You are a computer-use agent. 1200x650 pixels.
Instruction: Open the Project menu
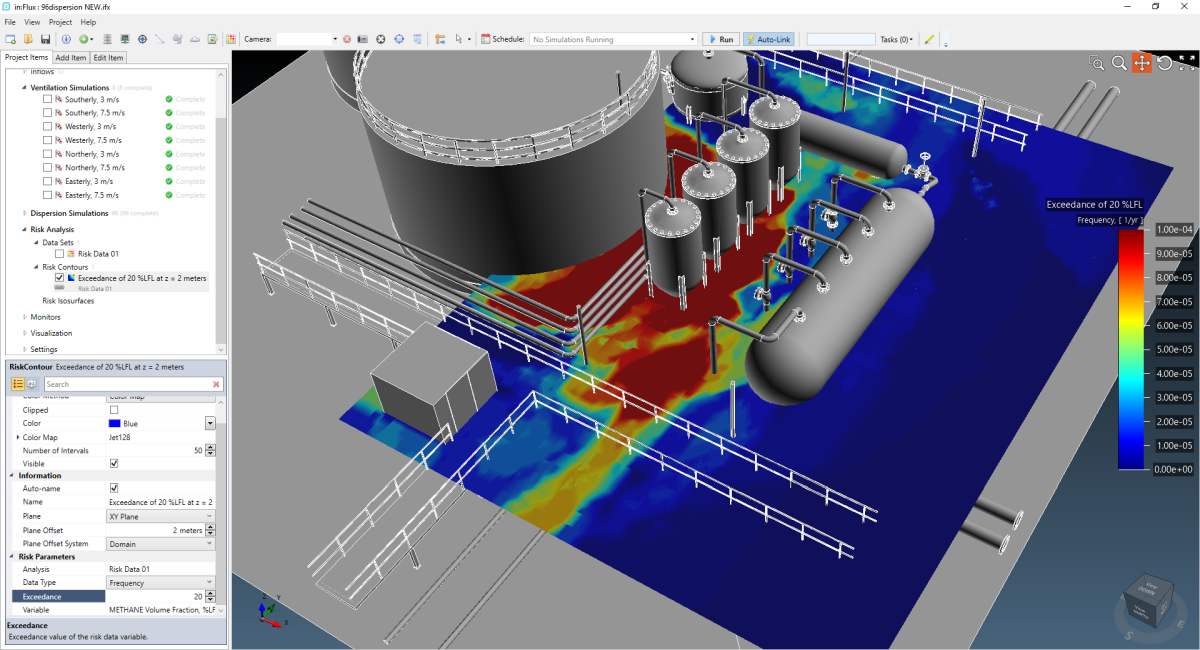59,21
